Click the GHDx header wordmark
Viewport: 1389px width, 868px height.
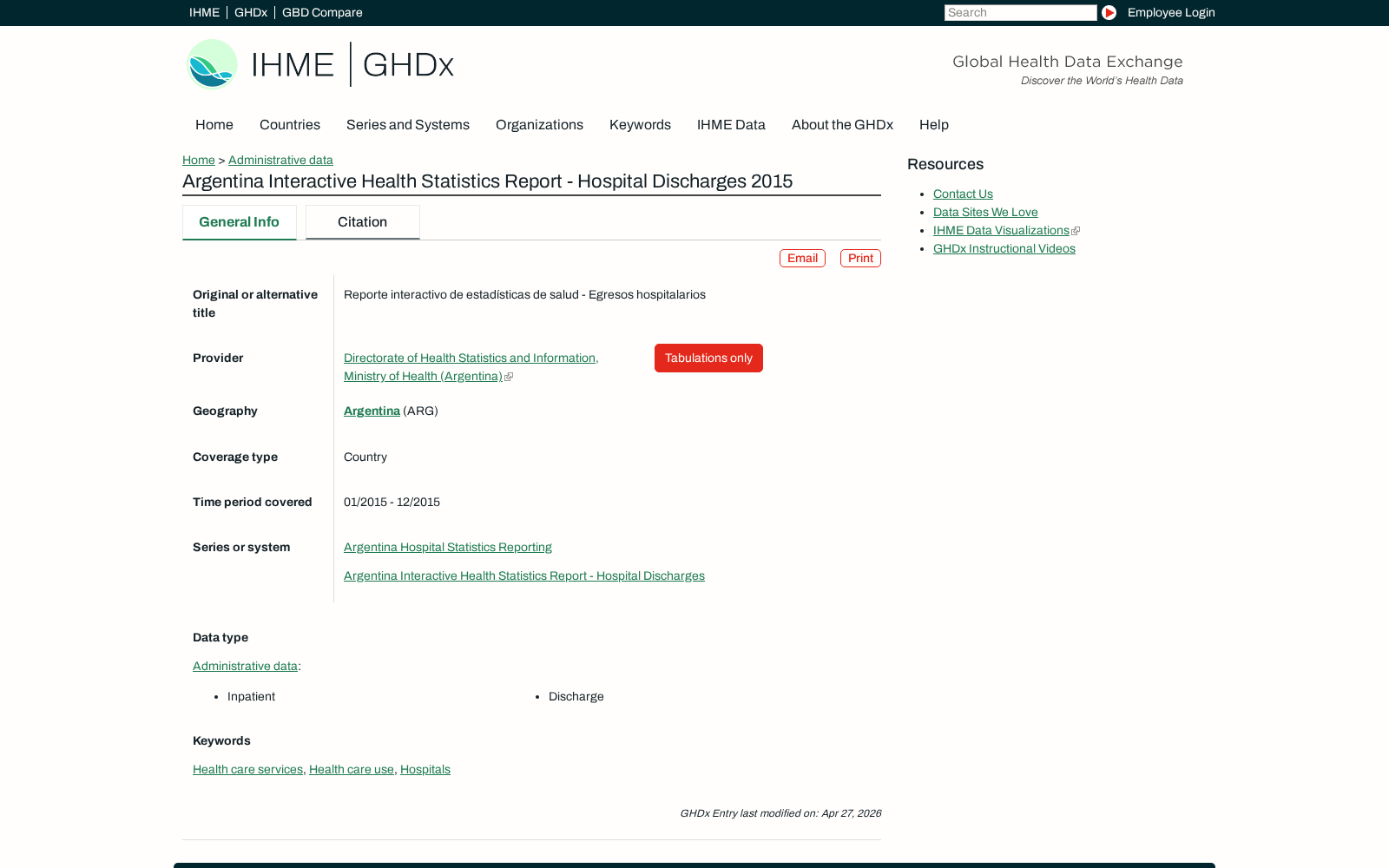[408, 65]
